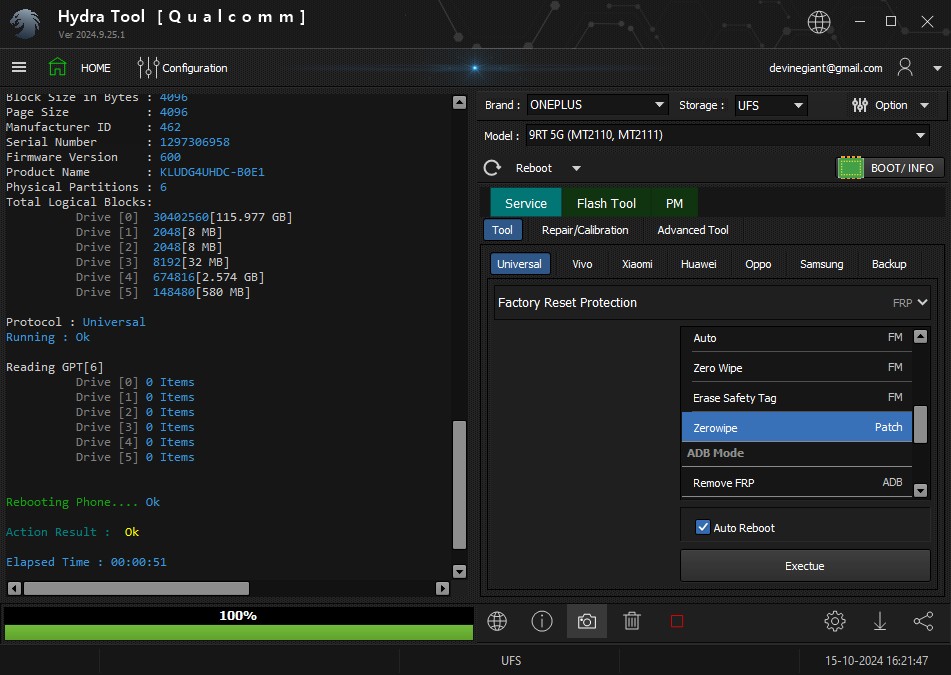Select Zerowipe Patch method

tap(796, 427)
